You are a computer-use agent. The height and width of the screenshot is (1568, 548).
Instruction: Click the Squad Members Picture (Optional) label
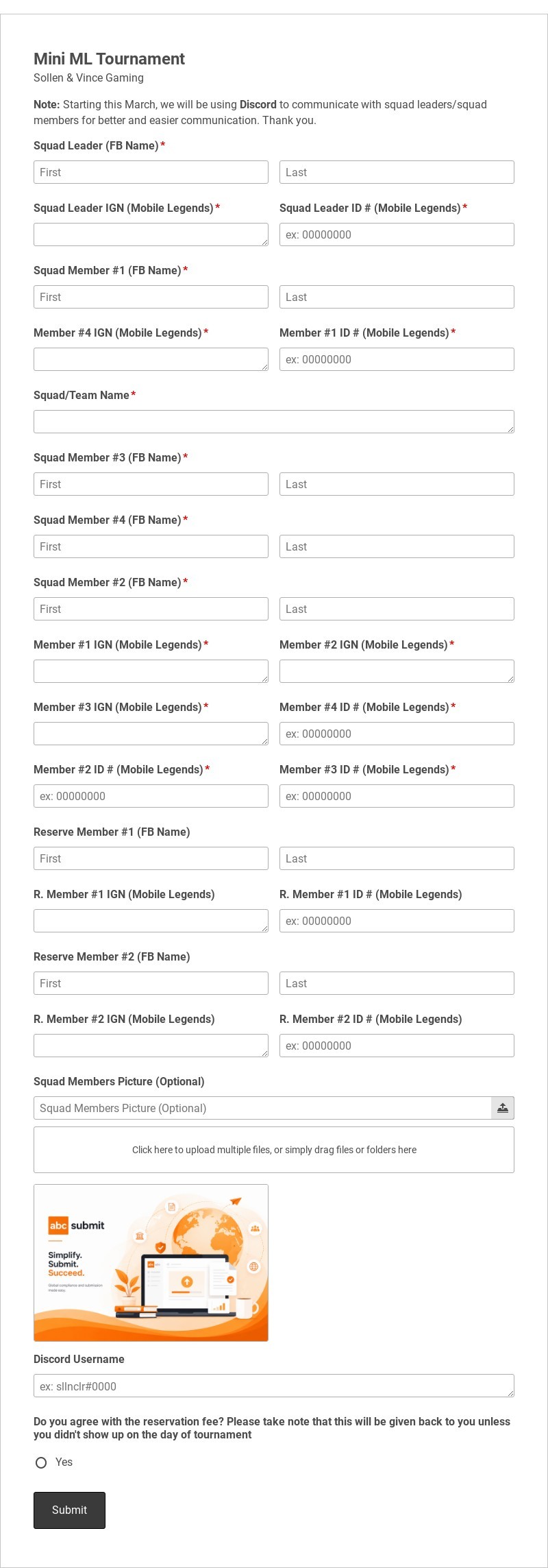pyautogui.click(x=119, y=1081)
